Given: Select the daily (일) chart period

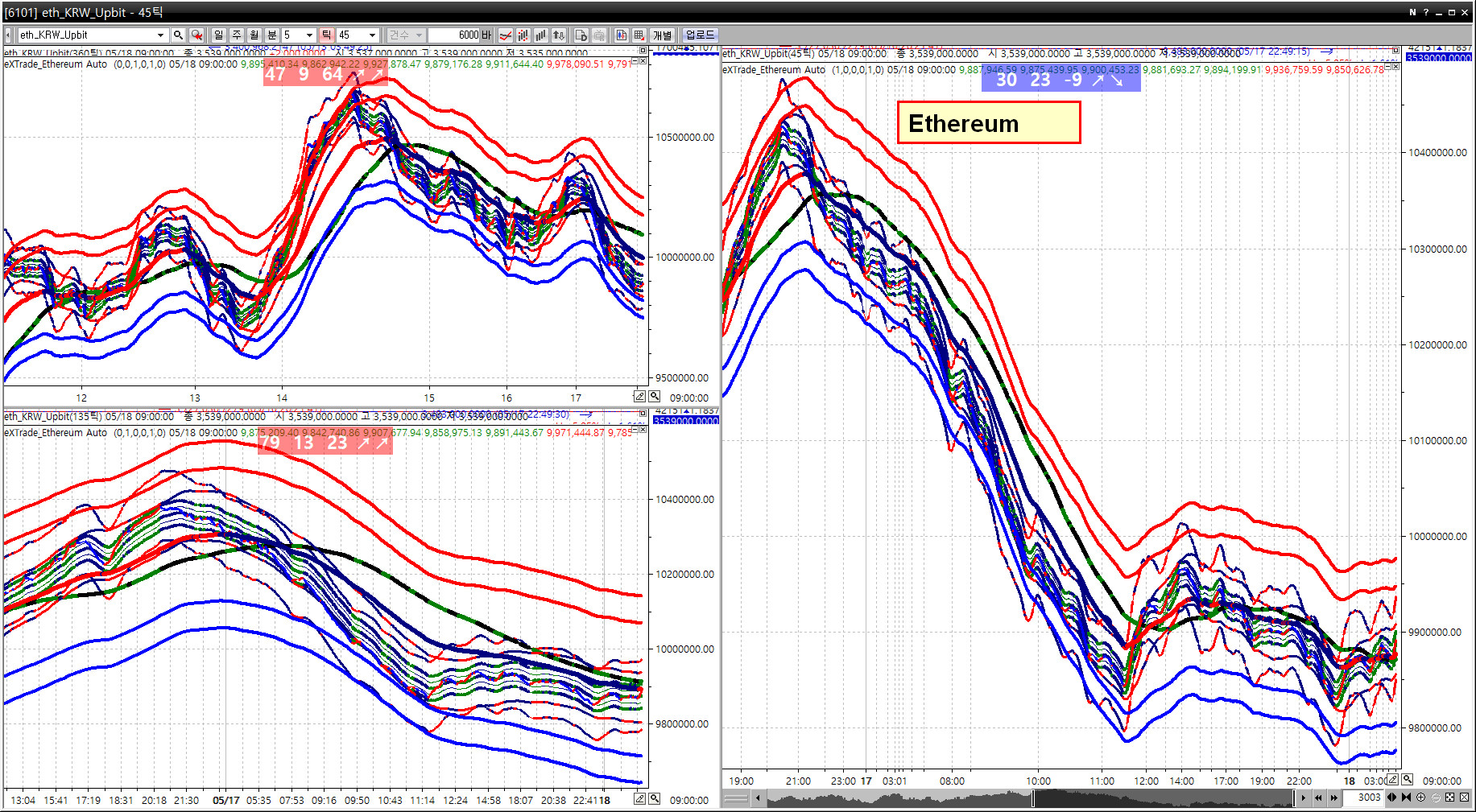Looking at the screenshot, I should [x=219, y=35].
